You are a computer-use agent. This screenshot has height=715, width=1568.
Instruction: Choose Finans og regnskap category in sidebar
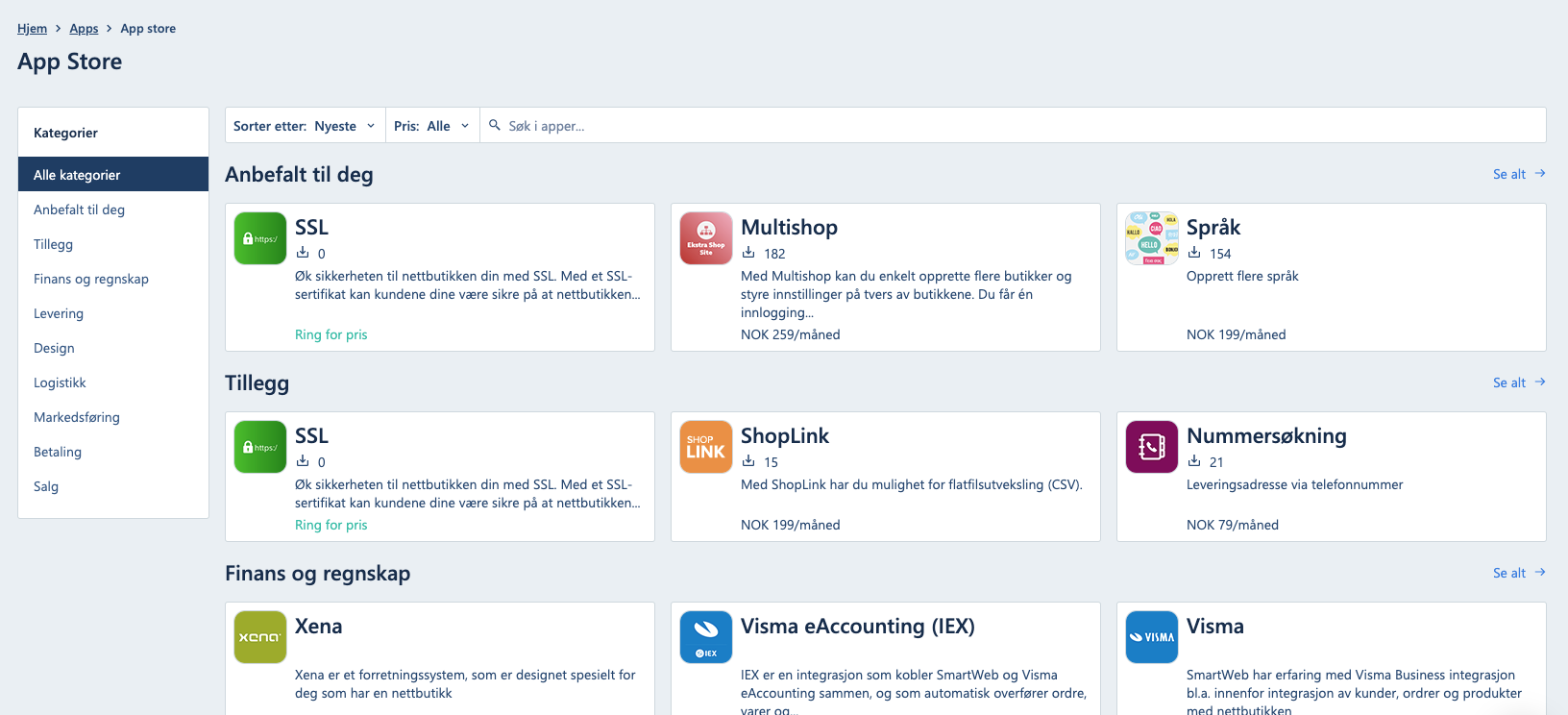[x=113, y=279]
